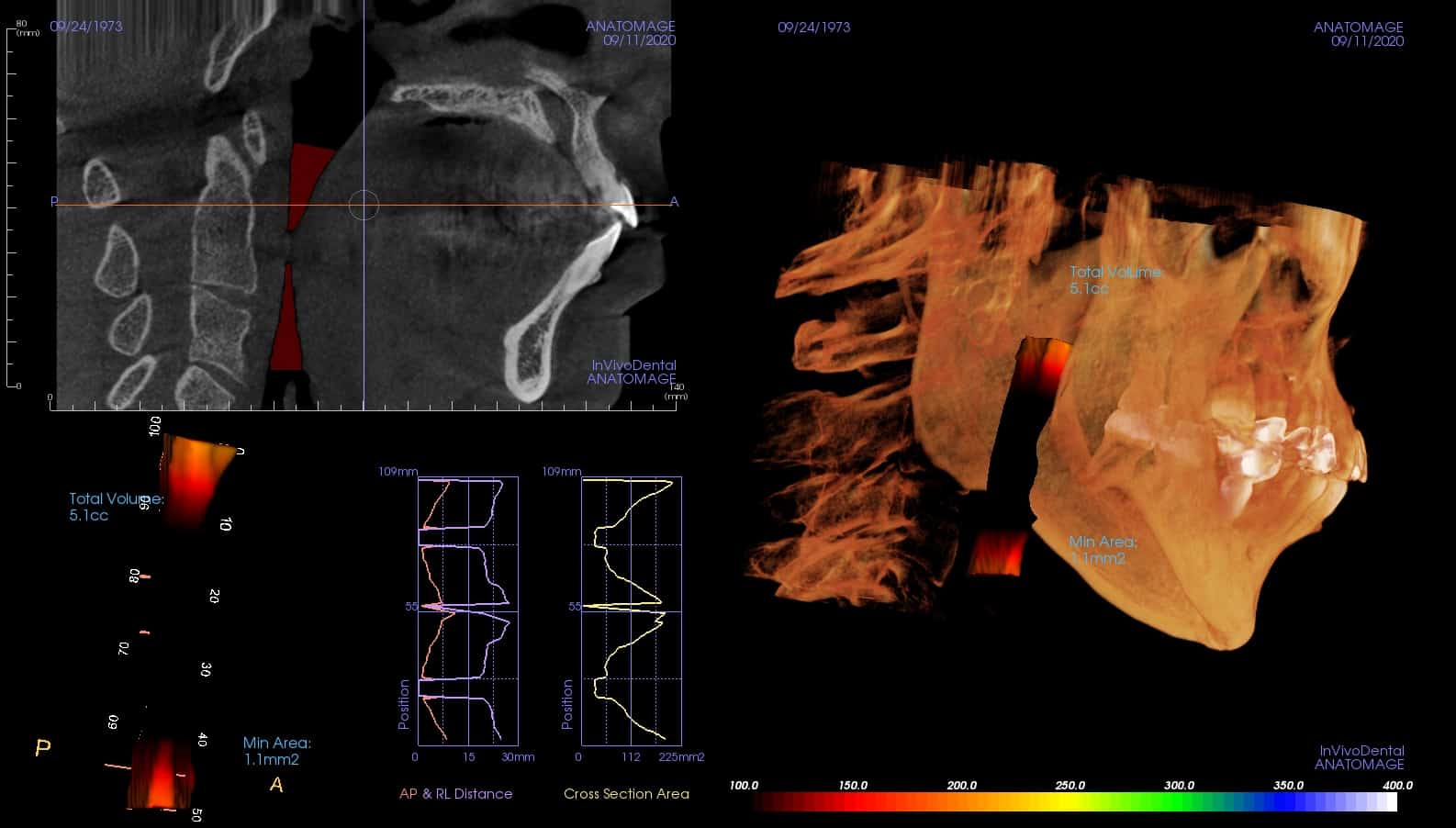Click the 100 ruler label above the airway
The image size is (1456, 828).
tap(155, 426)
